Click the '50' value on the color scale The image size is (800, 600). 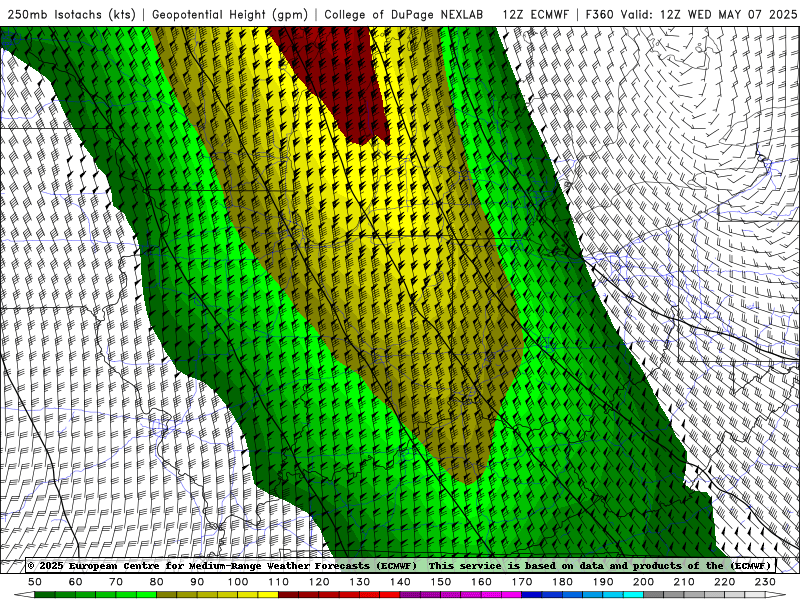(35, 582)
